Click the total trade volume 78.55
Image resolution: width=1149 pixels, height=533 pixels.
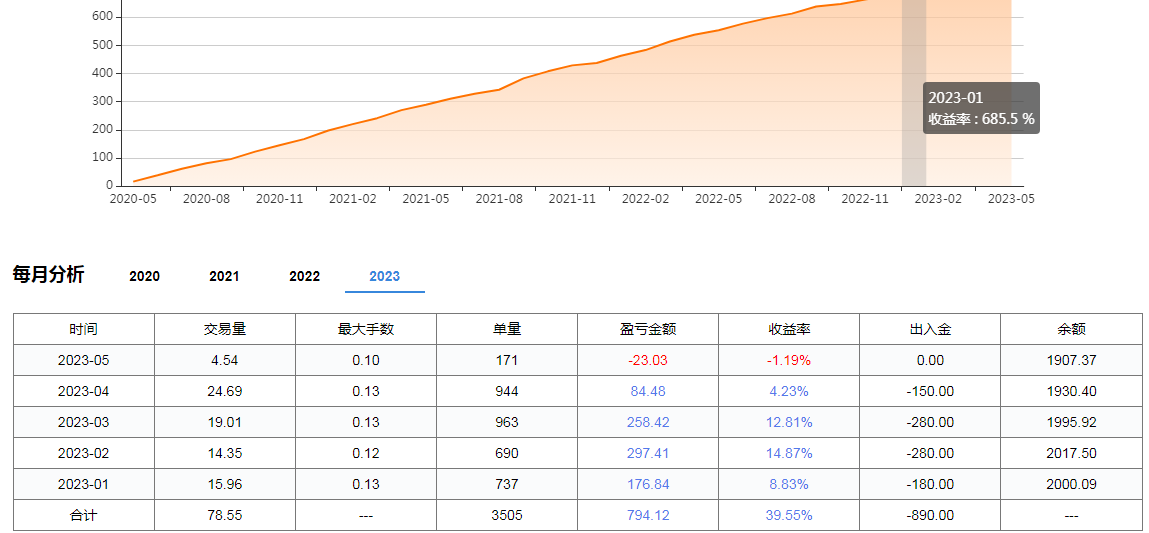(x=224, y=515)
